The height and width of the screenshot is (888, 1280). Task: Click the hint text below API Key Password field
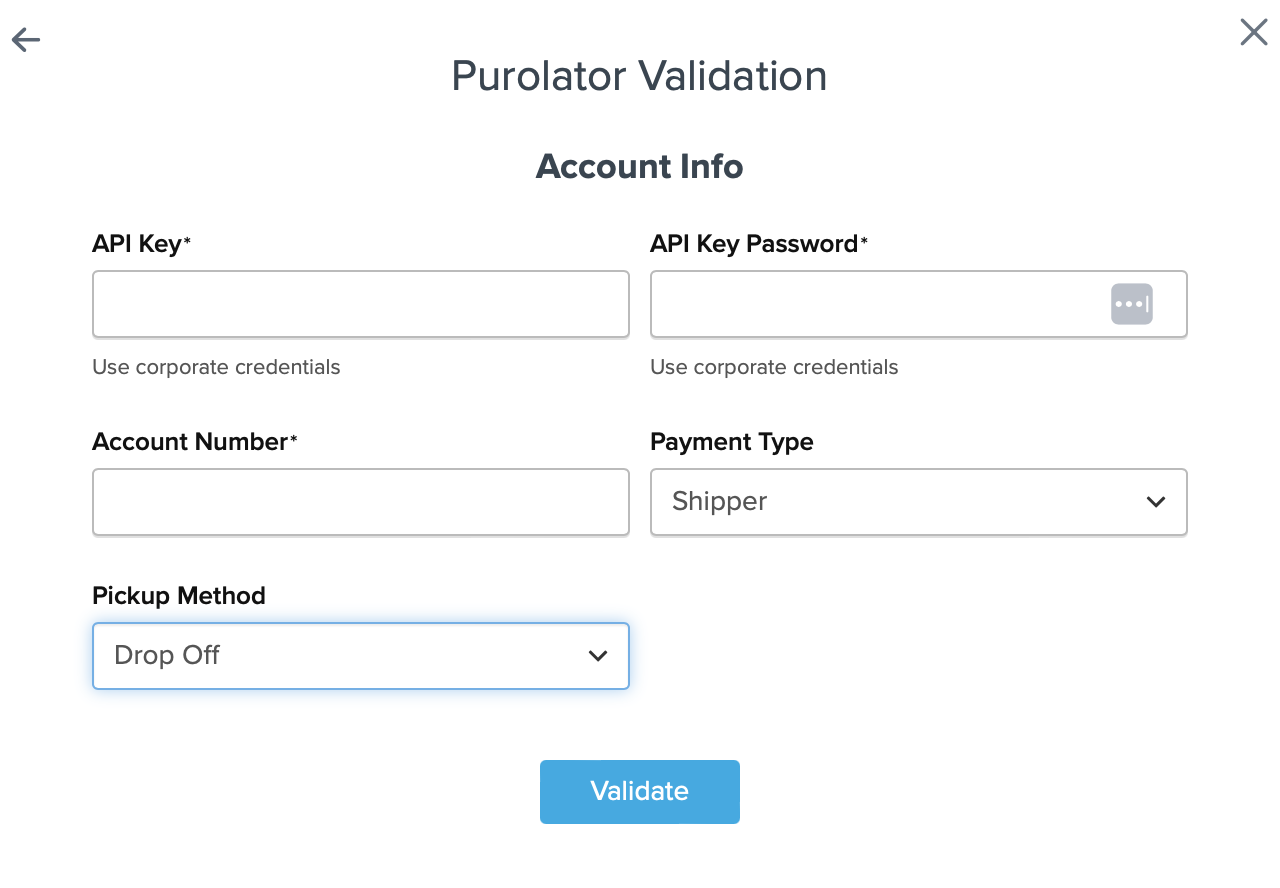tap(774, 367)
